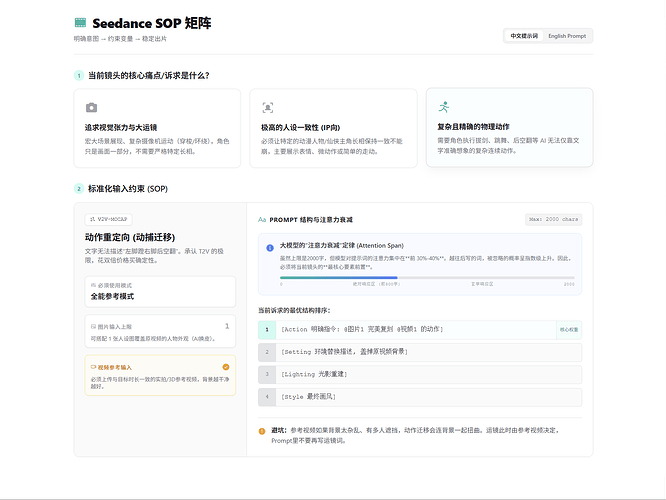Click the heading 动作重定向 (动捕迁移)
The image size is (666, 500).
tap(130, 237)
